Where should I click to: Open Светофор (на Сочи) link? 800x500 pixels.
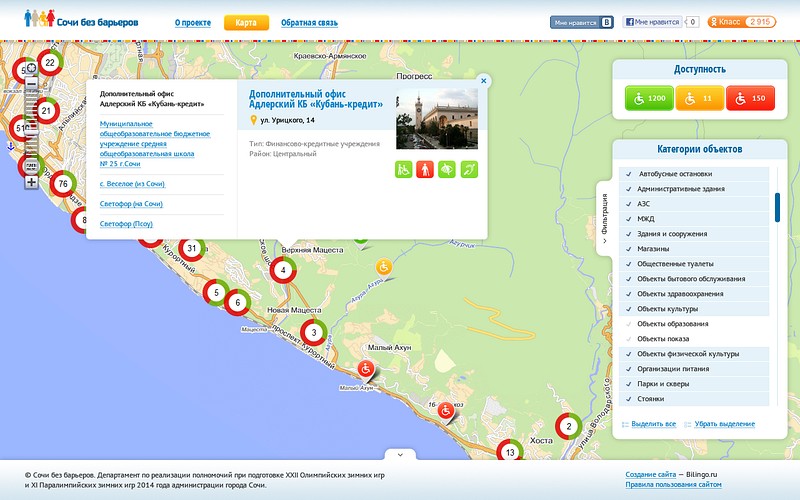pos(131,204)
